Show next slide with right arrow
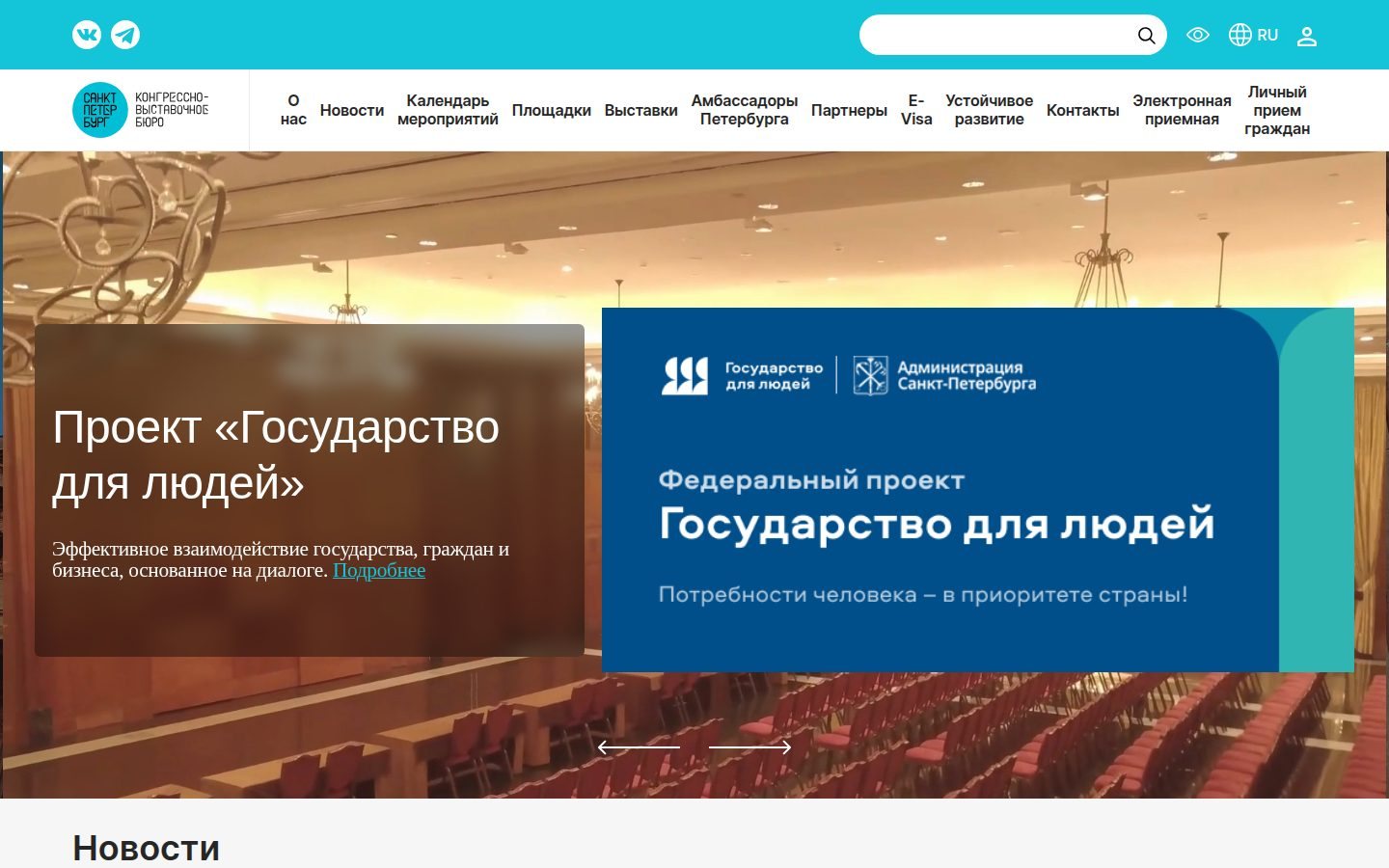1389x868 pixels. pyautogui.click(x=750, y=747)
